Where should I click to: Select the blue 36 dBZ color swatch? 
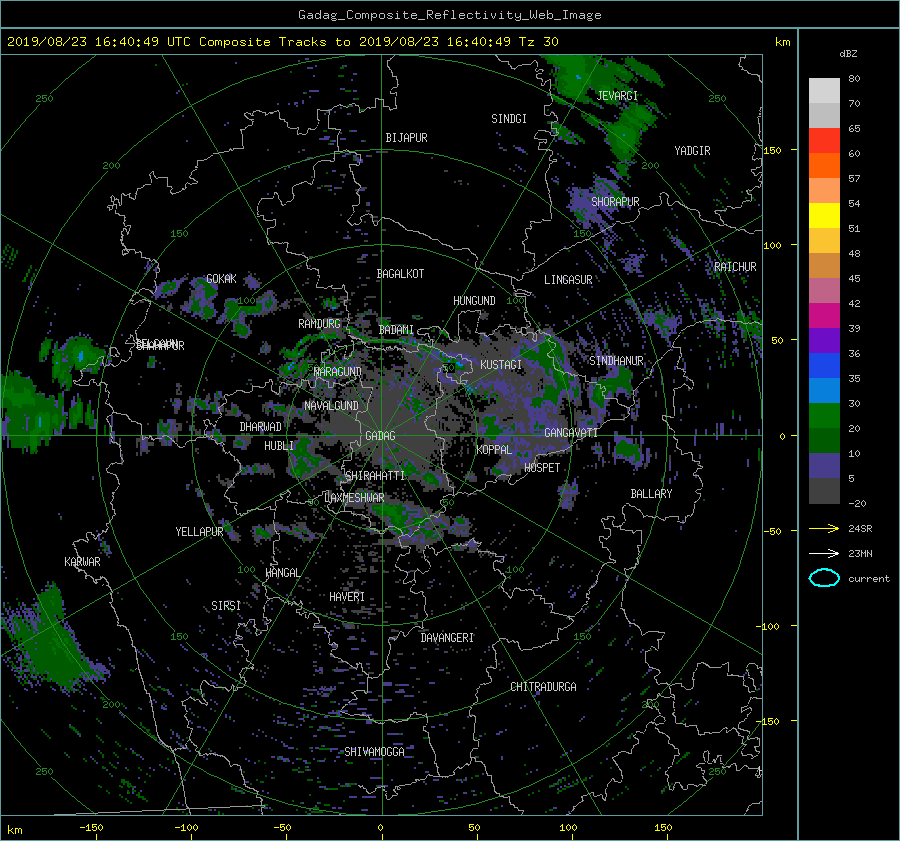(x=824, y=366)
